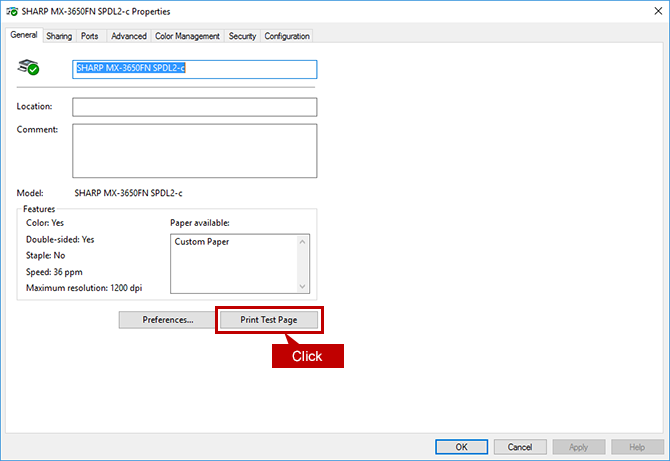Click the 'Location:' label
Viewport: 670px width, 461px height.
click(x=34, y=106)
